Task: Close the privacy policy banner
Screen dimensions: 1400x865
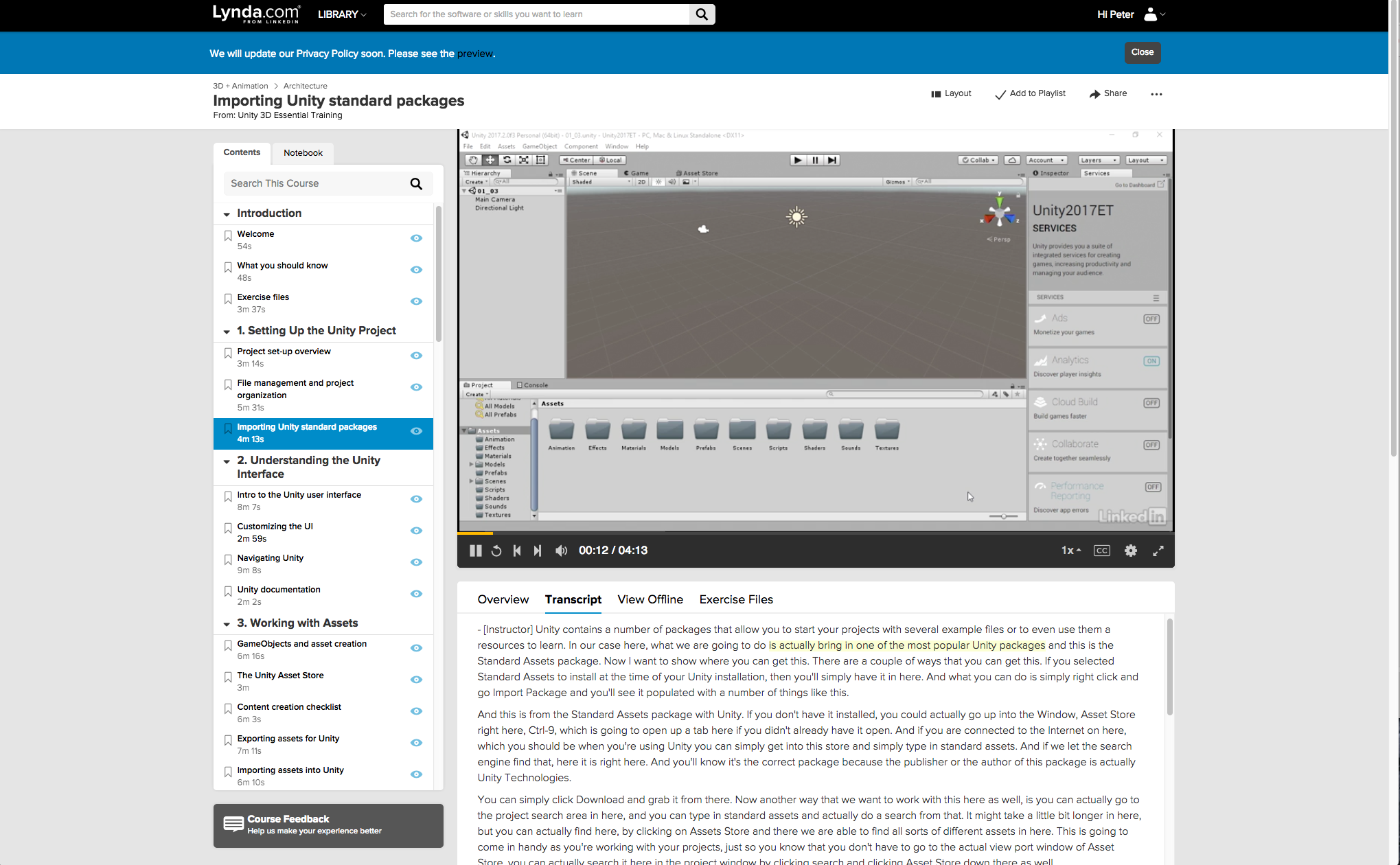Action: (x=1142, y=52)
